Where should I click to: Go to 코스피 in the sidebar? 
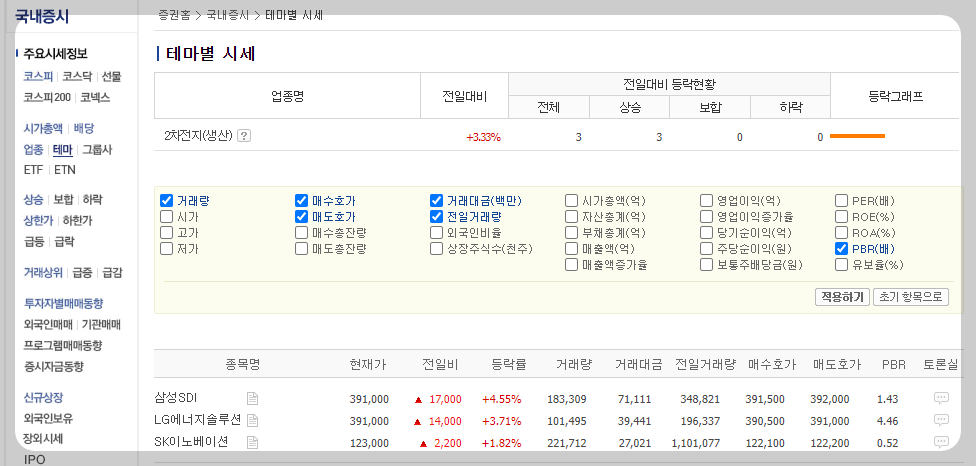tap(38, 77)
